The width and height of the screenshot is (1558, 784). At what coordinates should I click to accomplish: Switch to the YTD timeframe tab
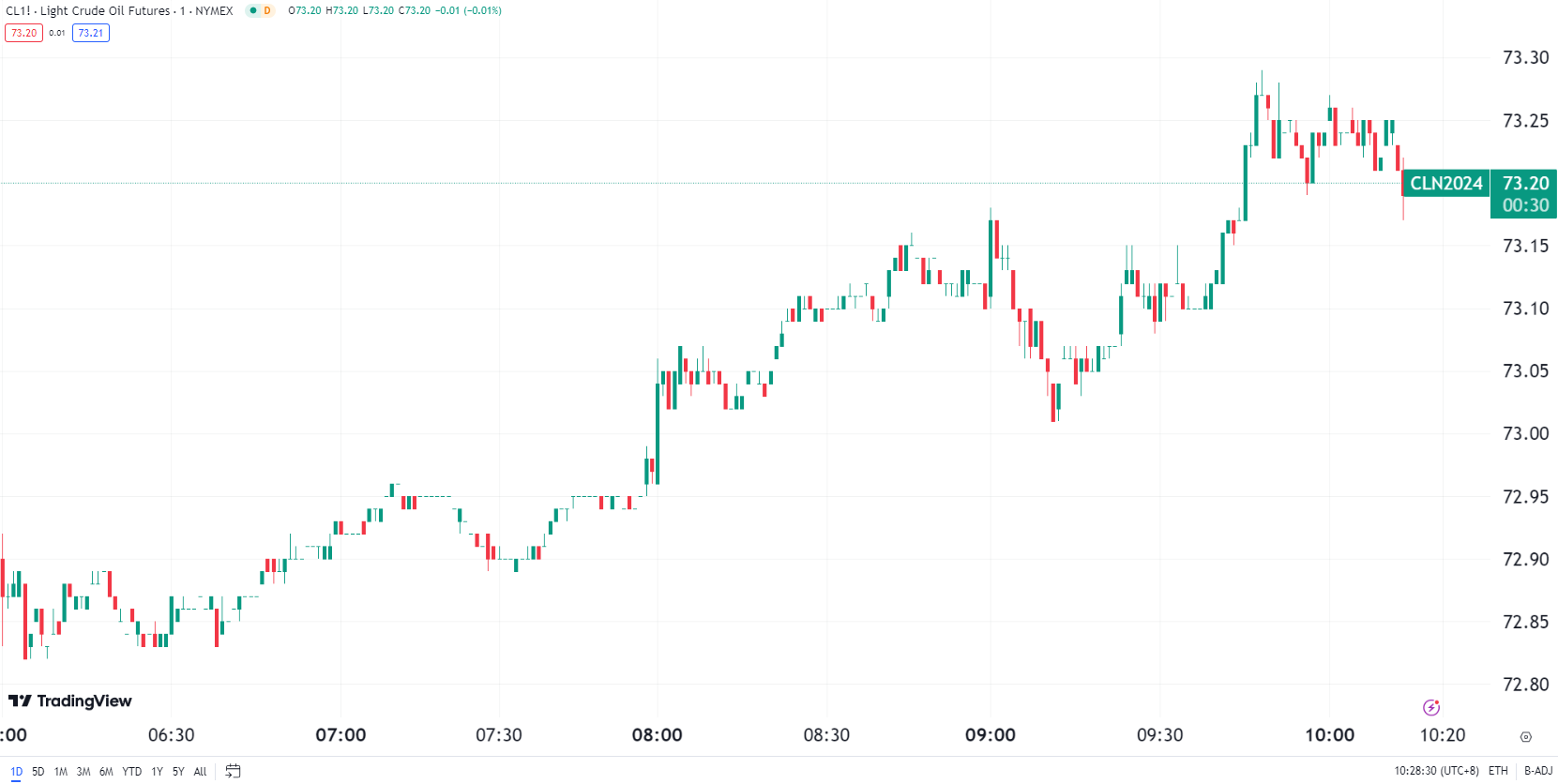131,771
